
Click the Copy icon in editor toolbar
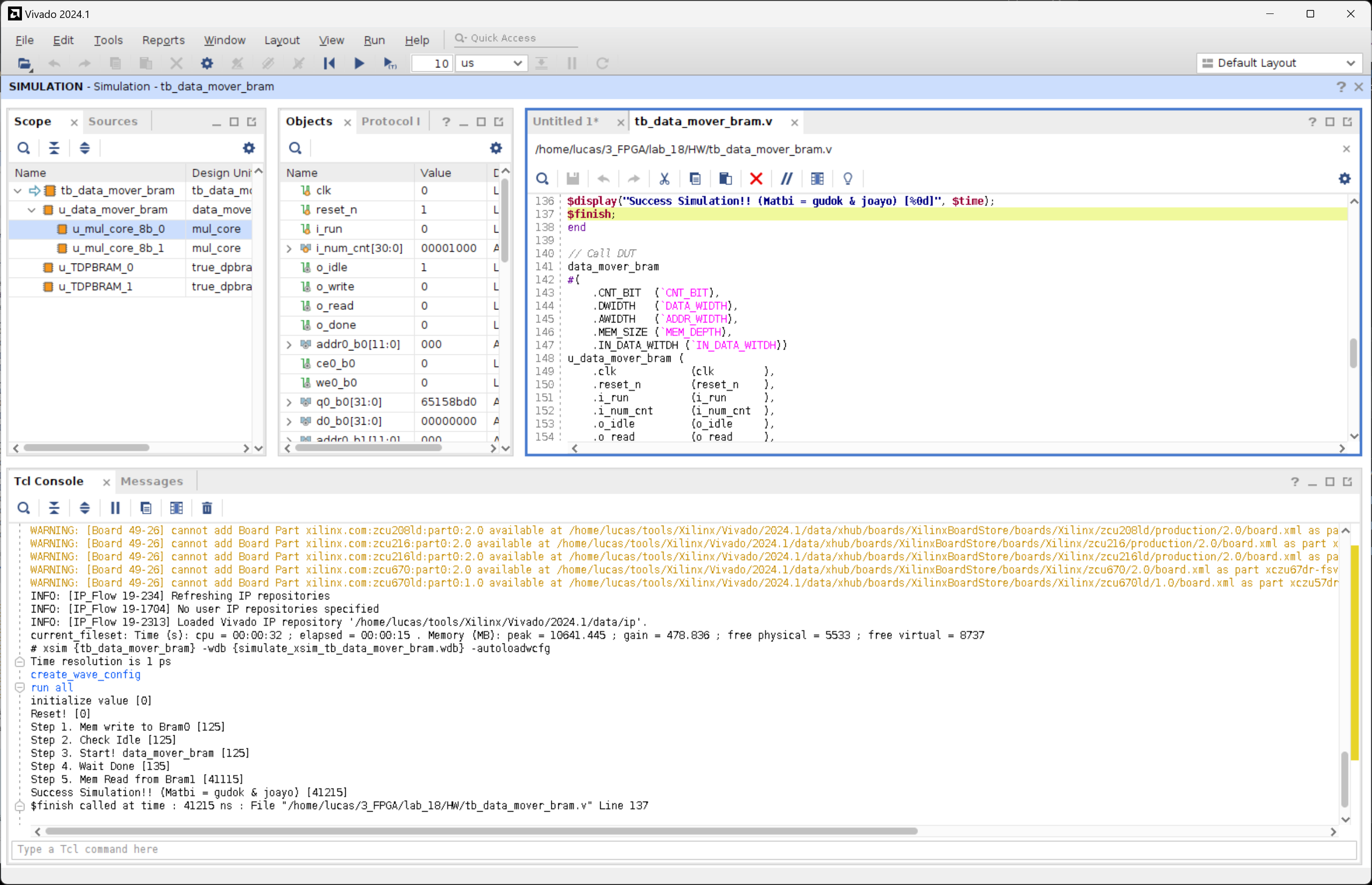pyautogui.click(x=695, y=179)
